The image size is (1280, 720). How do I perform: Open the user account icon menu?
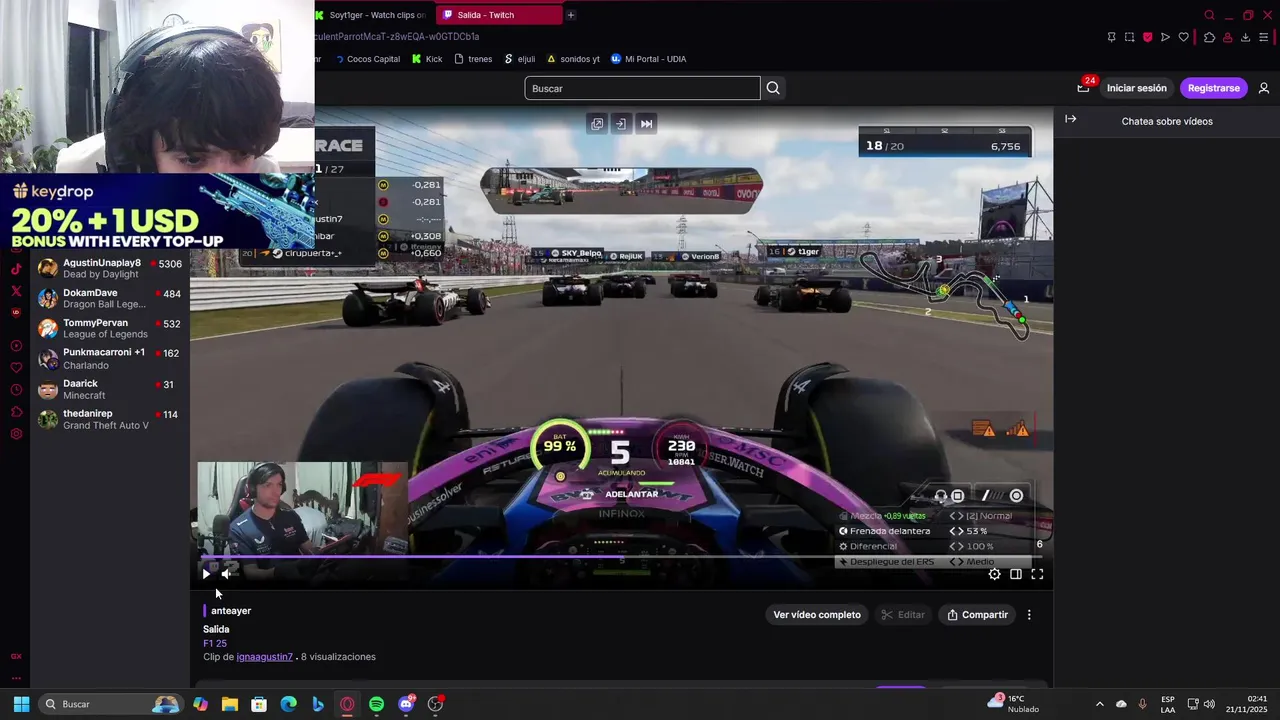point(1264,88)
